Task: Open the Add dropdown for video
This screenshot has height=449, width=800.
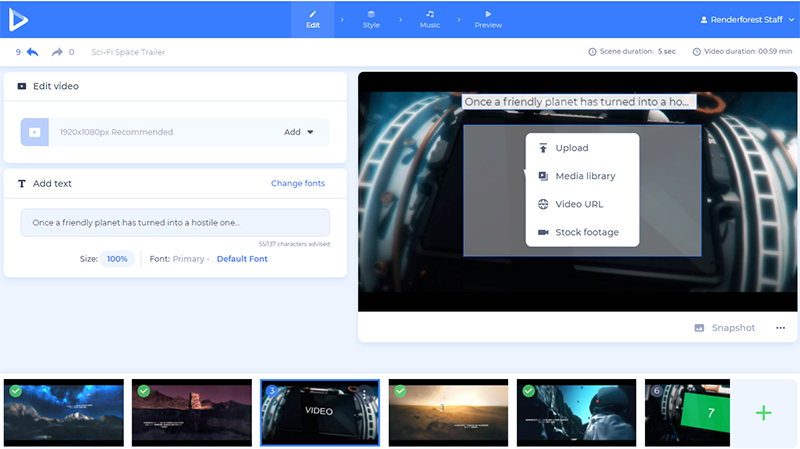Action: click(x=298, y=132)
